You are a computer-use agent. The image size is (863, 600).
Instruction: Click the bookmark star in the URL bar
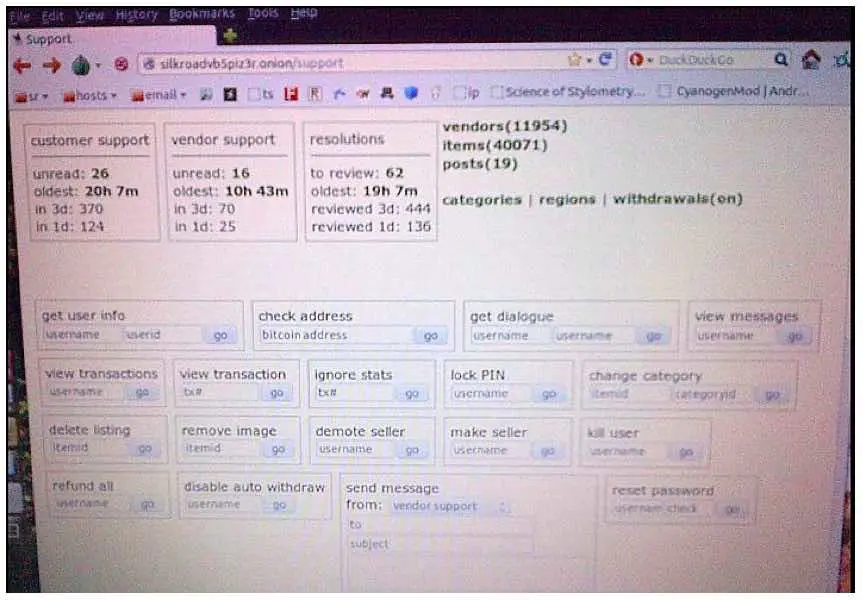click(x=575, y=61)
